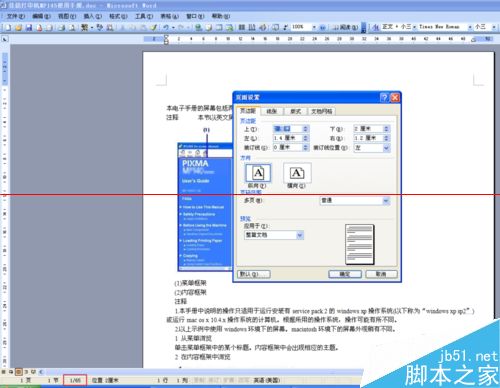Click the right margin 右 field

(x=368, y=138)
